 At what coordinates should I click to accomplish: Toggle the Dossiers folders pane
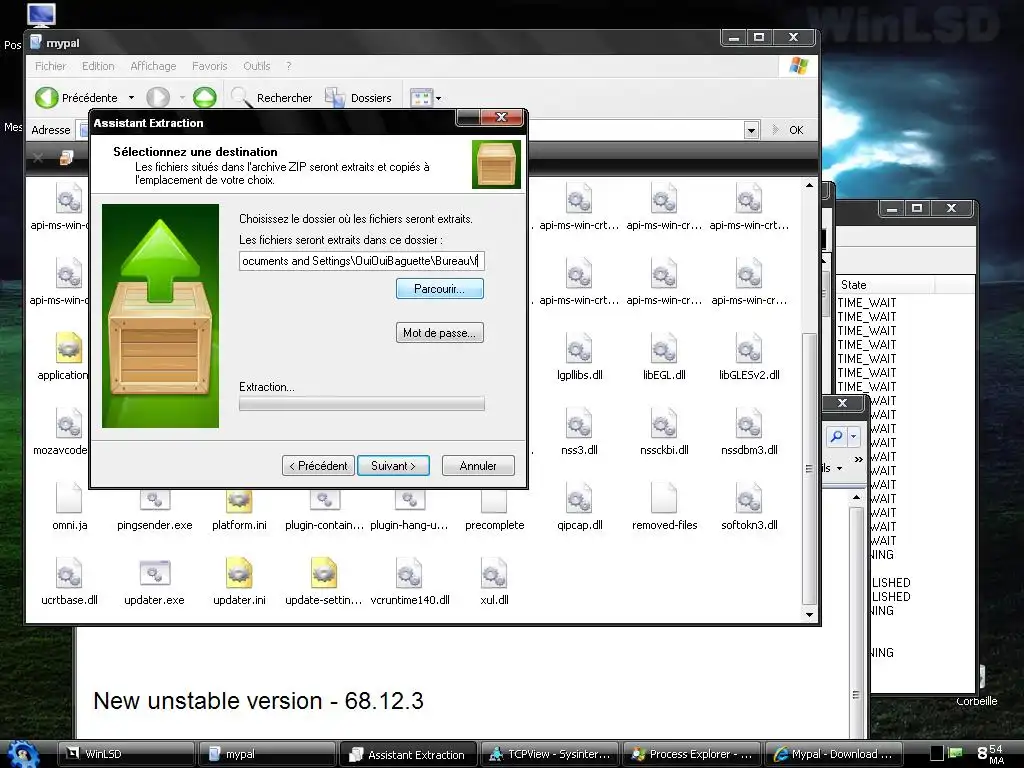(x=359, y=97)
